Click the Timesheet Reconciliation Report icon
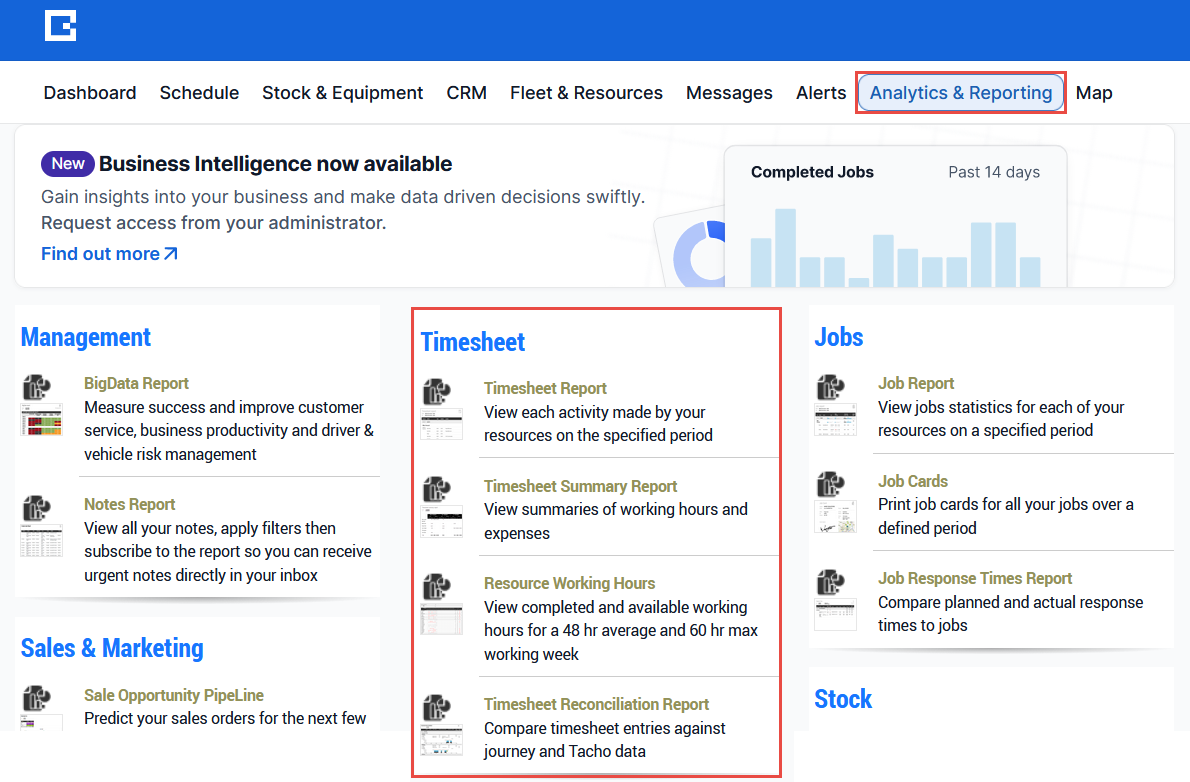The width and height of the screenshot is (1190, 782). click(x=441, y=725)
